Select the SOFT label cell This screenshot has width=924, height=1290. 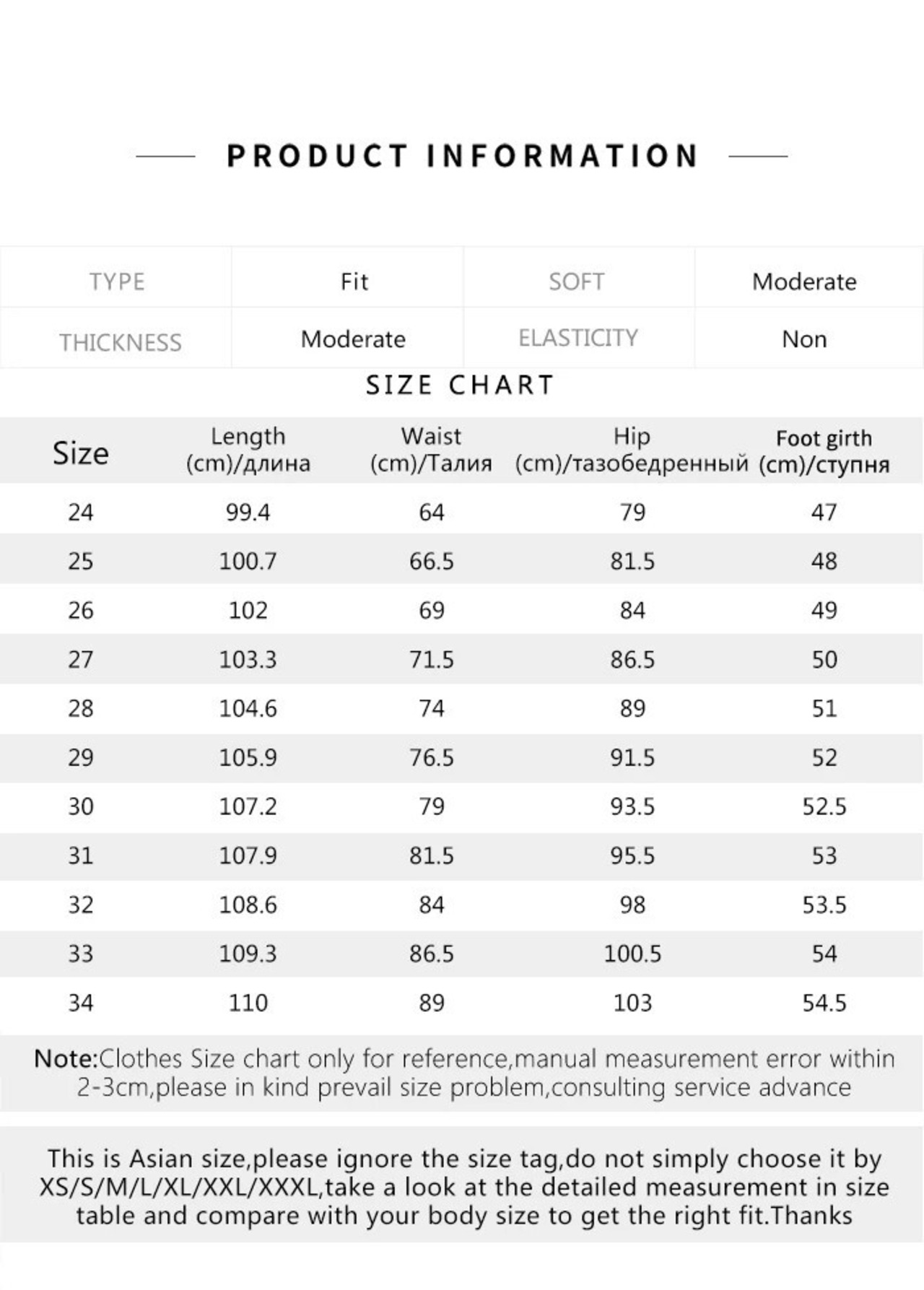click(576, 282)
